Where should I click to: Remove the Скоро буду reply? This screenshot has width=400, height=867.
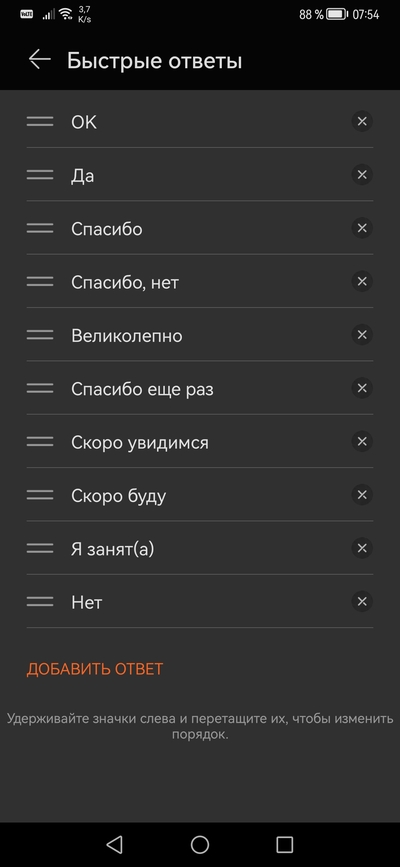coord(362,495)
